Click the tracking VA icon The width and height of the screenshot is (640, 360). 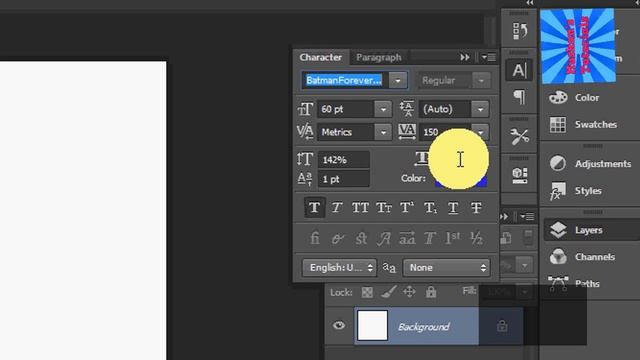(407, 132)
